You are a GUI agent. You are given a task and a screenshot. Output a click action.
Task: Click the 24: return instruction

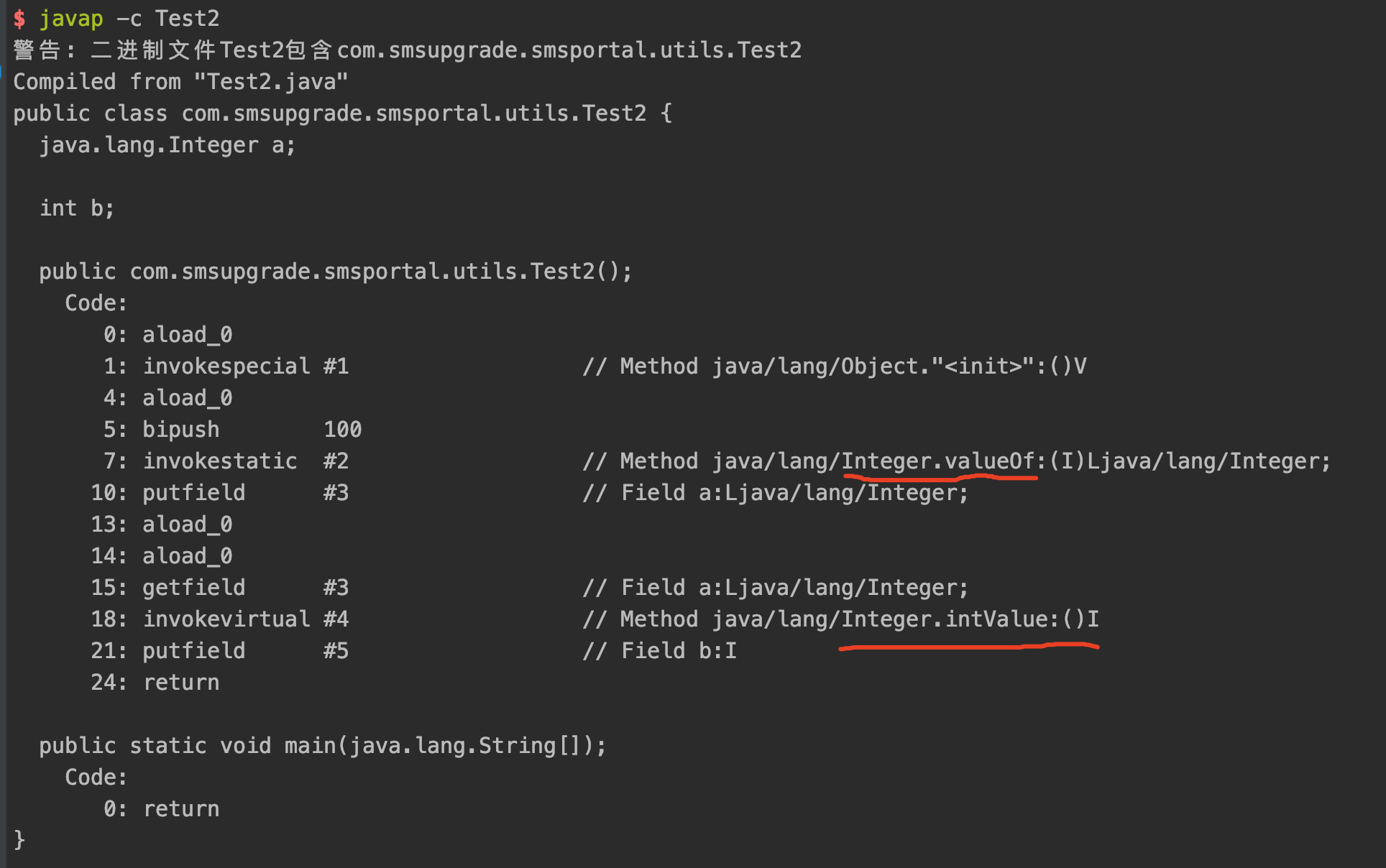155,683
